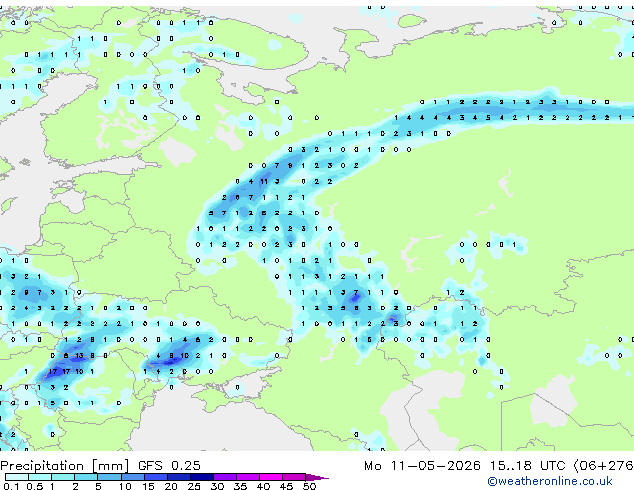Click the "Mo 11-05-2026" date text

coord(422,465)
